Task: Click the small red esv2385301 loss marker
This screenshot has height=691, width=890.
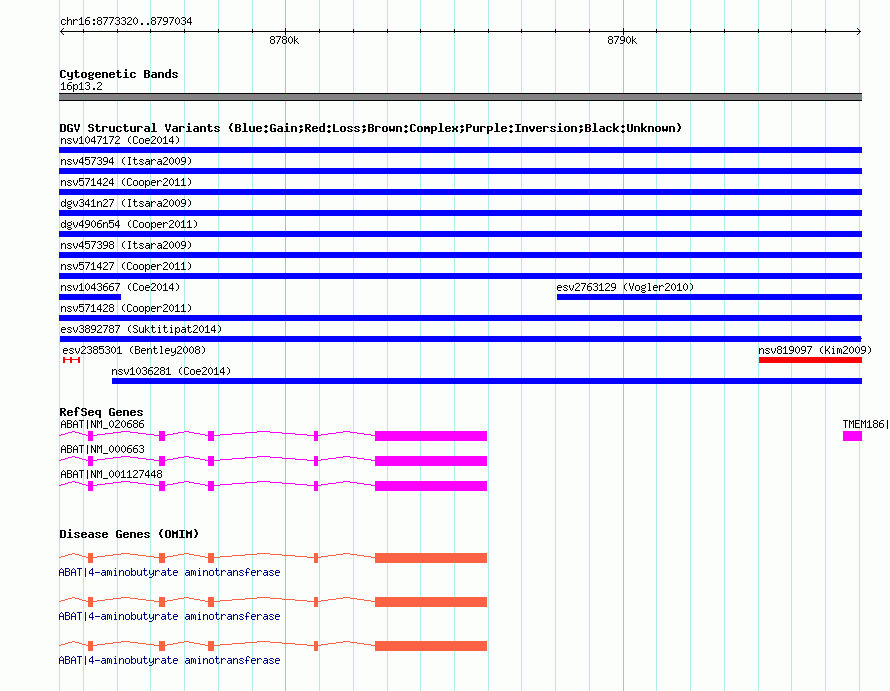Action: click(x=72, y=360)
